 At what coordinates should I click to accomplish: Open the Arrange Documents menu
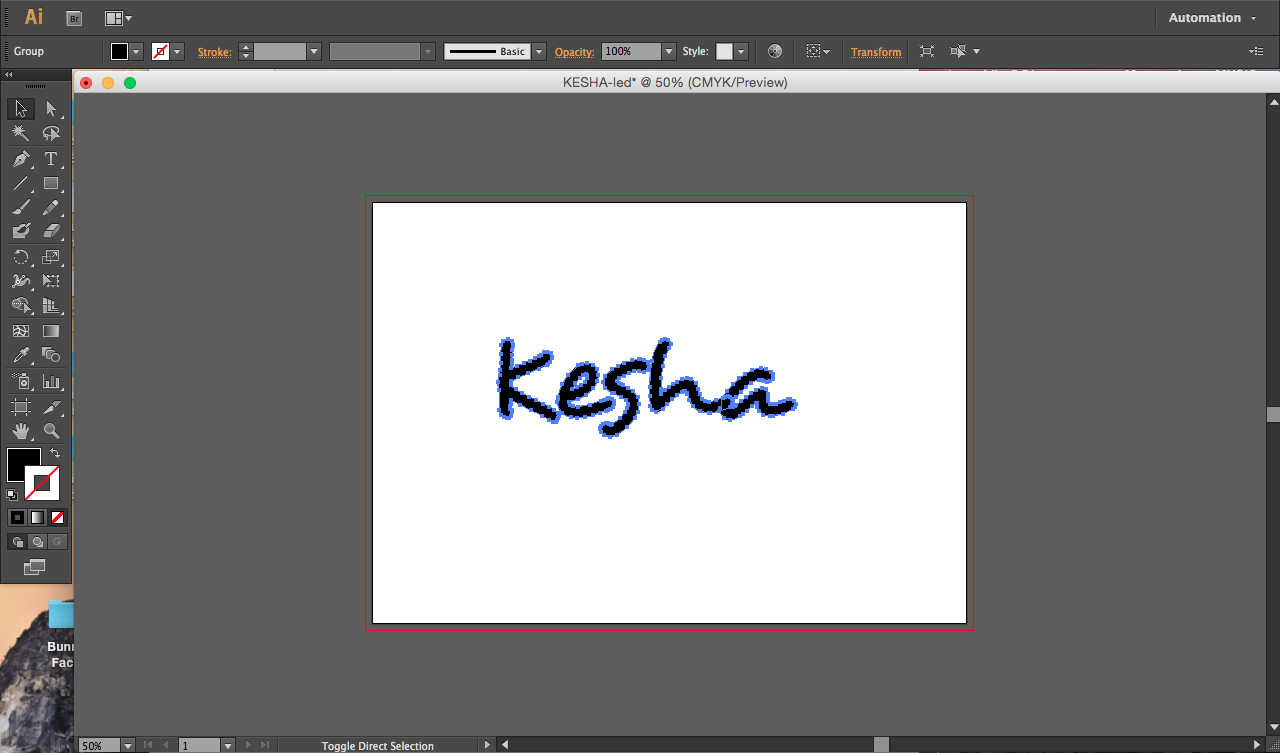tap(118, 18)
